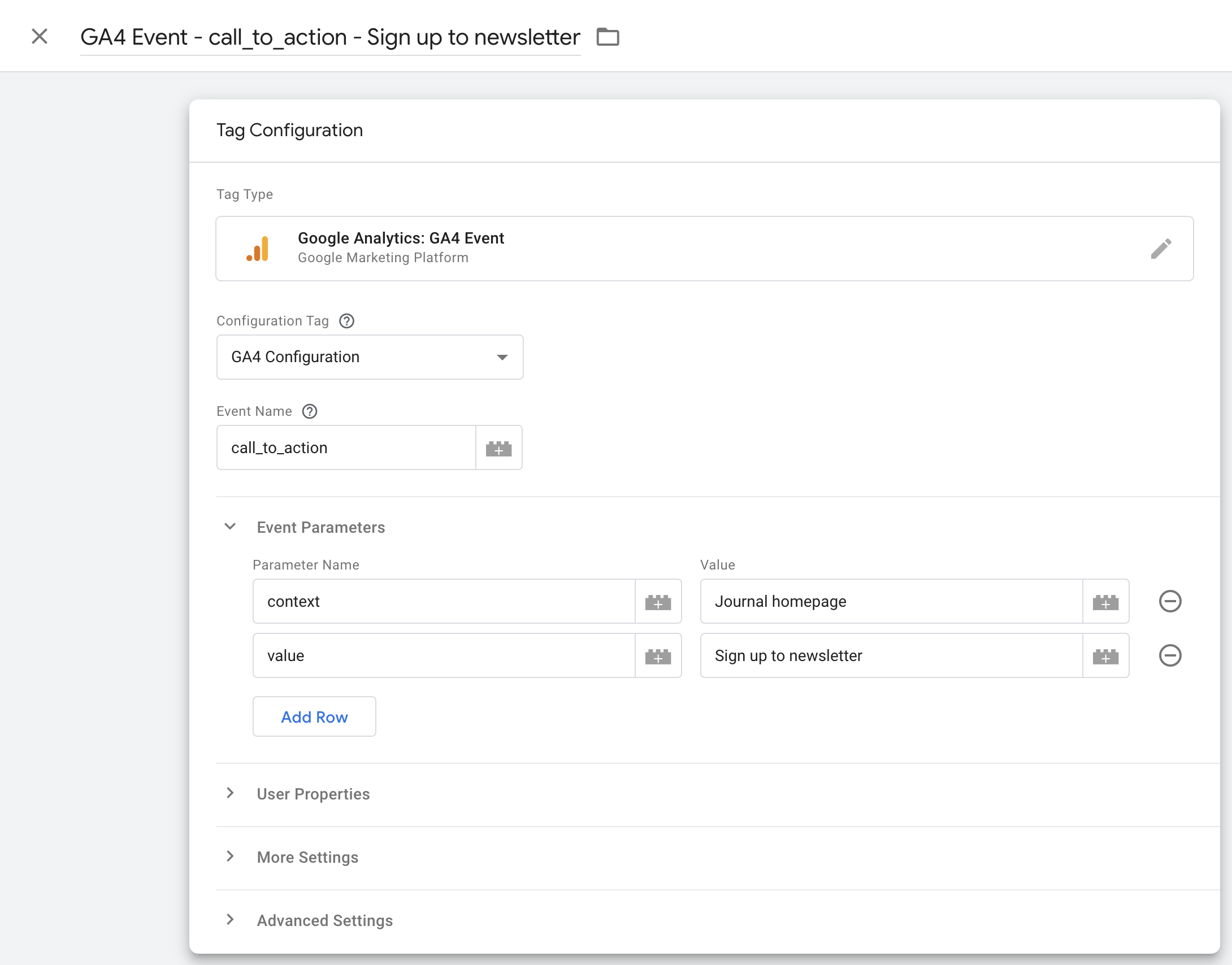Click the Google Analytics: GA4 Event tag type box

point(678,249)
